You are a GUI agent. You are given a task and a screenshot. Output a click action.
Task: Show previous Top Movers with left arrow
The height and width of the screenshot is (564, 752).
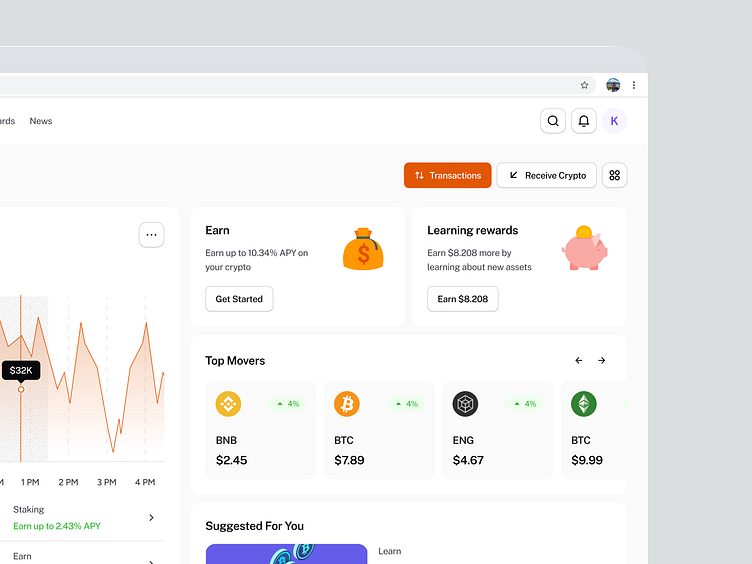(579, 360)
